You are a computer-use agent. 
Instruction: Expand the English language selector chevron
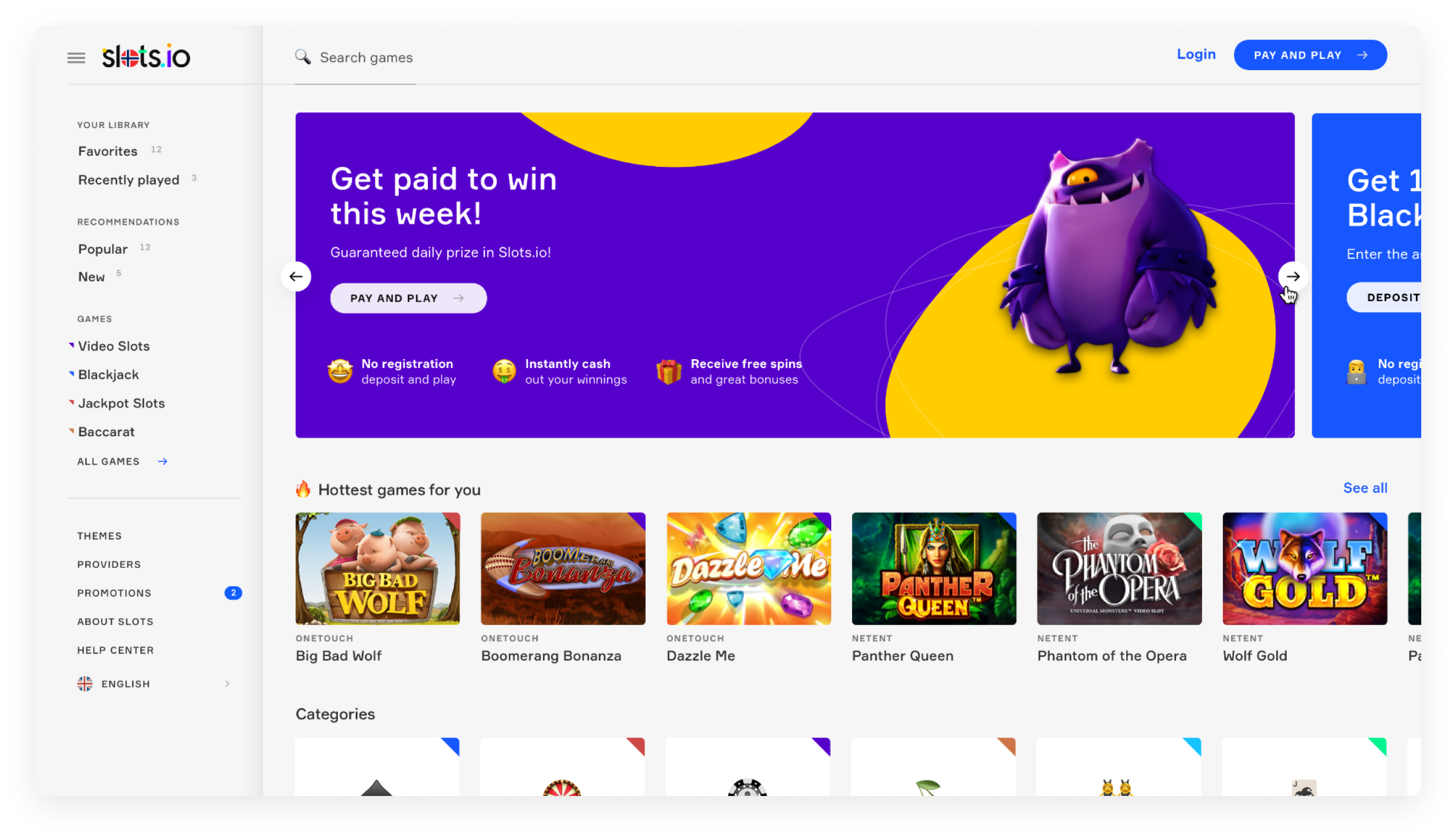click(x=227, y=684)
